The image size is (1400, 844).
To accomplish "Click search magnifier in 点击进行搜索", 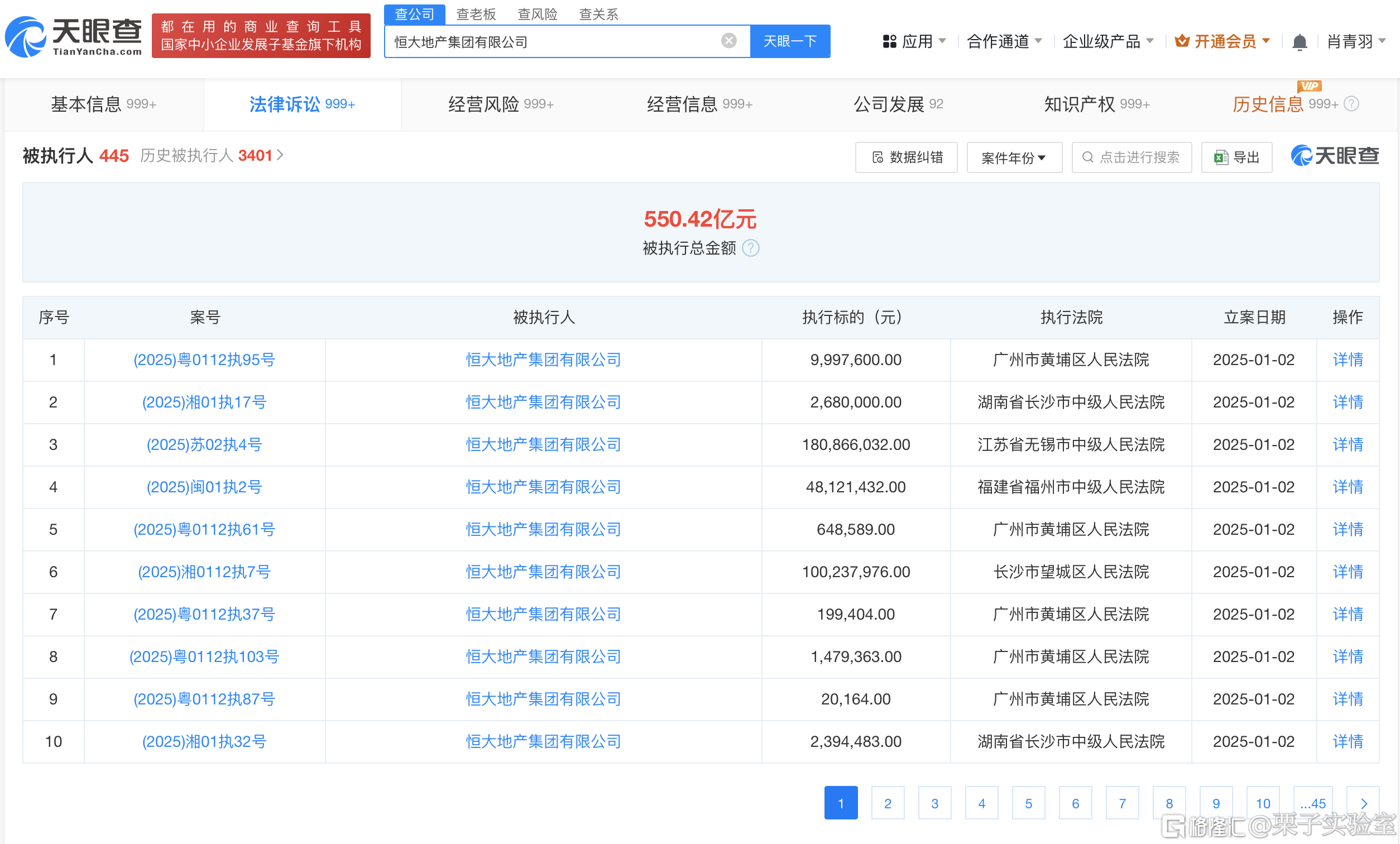I will [1087, 157].
